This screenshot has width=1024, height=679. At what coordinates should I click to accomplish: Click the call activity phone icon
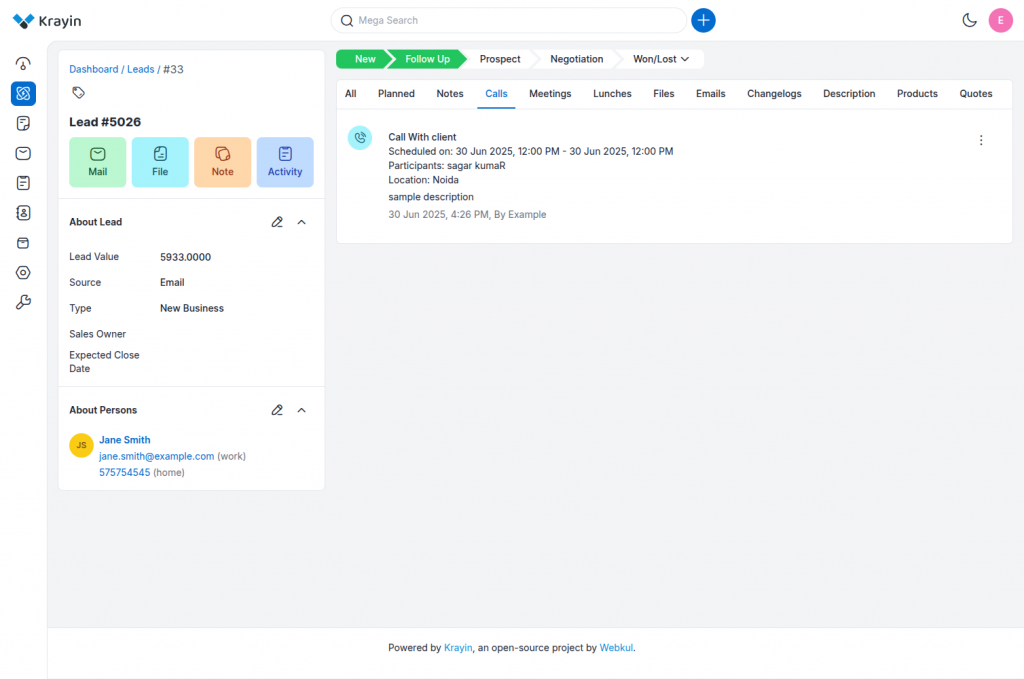(x=360, y=138)
